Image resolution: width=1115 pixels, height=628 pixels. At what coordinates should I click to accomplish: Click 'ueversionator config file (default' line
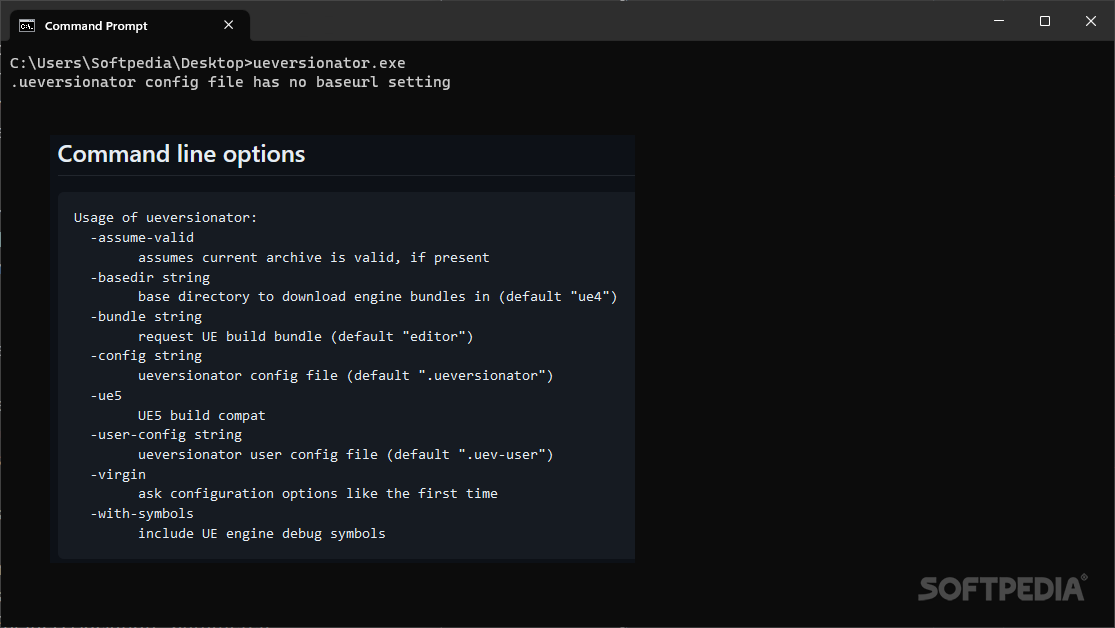click(x=346, y=376)
